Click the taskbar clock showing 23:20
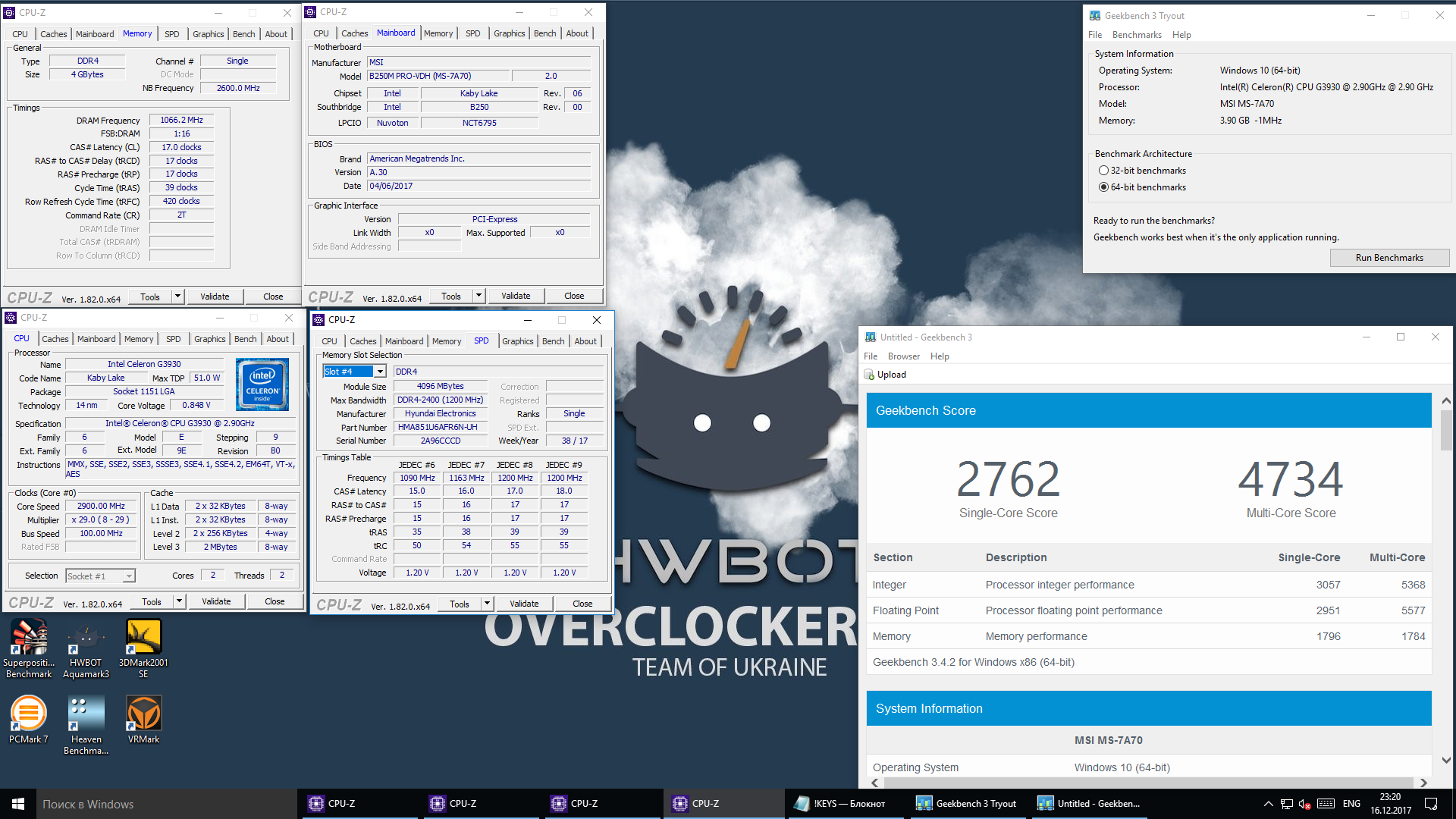The height and width of the screenshot is (819, 1456). pyautogui.click(x=1390, y=804)
